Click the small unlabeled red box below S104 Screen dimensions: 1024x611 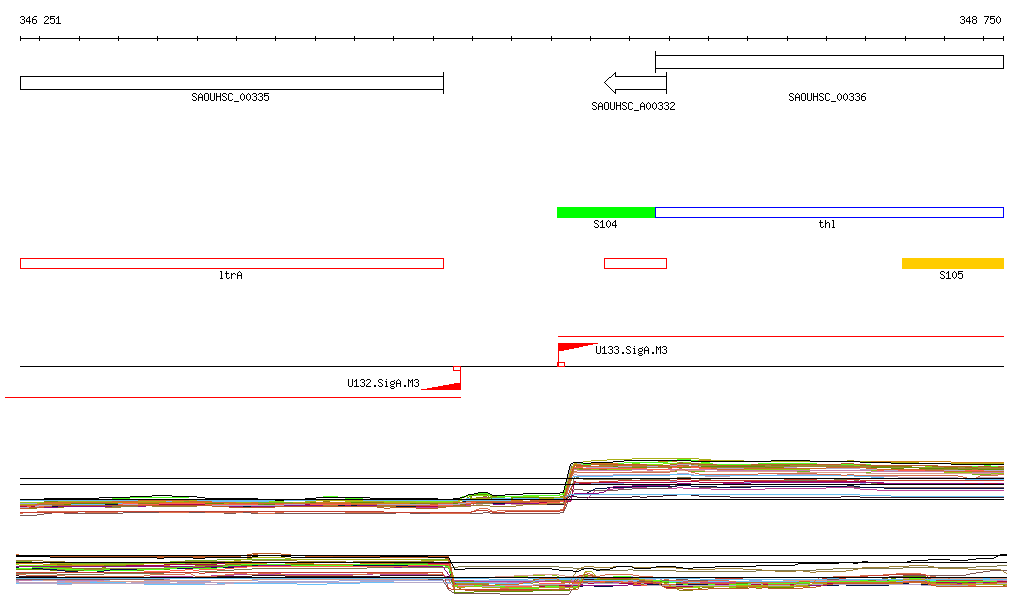(635, 264)
